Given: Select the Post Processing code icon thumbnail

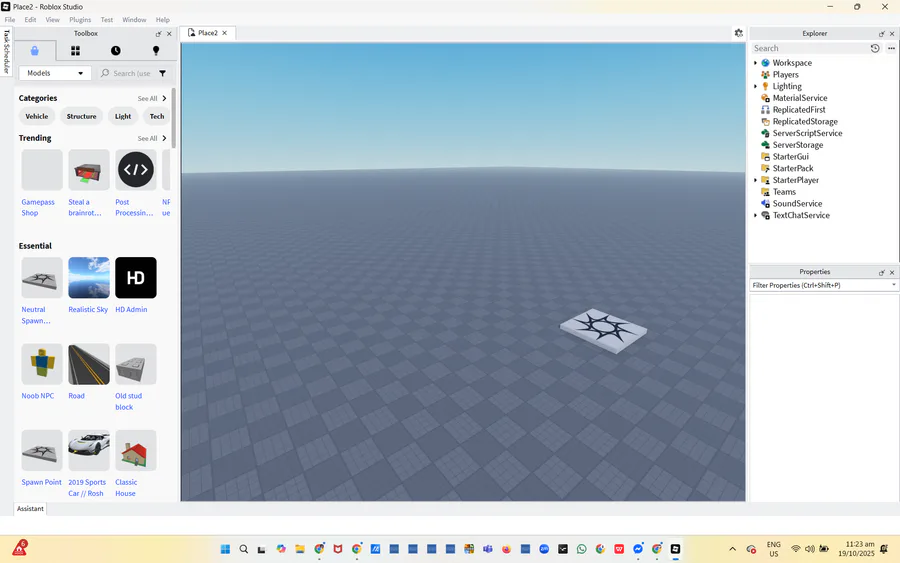Looking at the screenshot, I should coord(136,170).
